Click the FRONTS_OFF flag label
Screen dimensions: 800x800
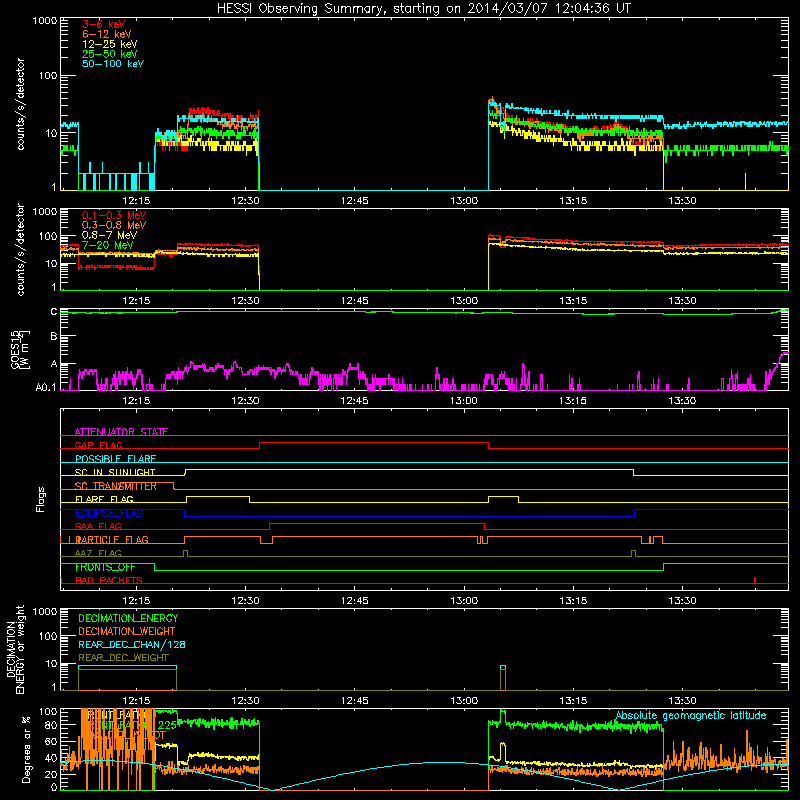coord(105,567)
